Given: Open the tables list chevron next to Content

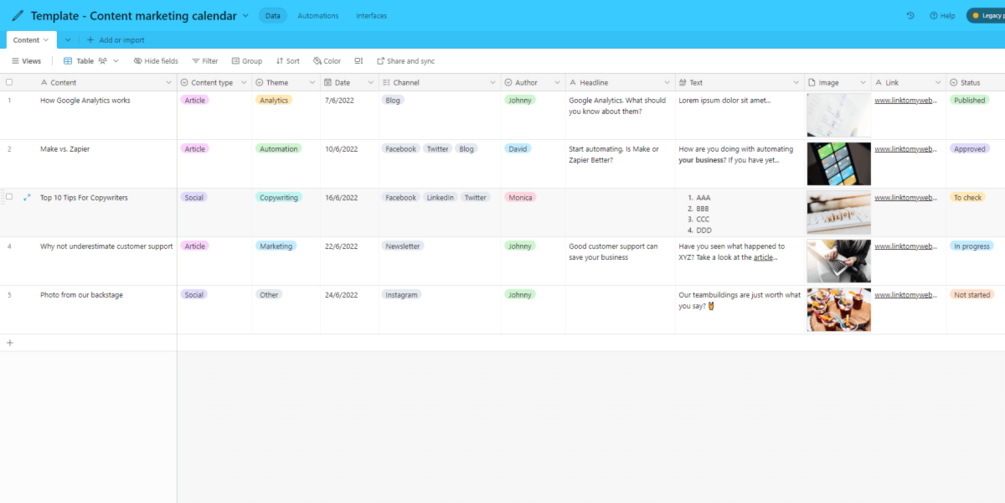Looking at the screenshot, I should coord(68,40).
